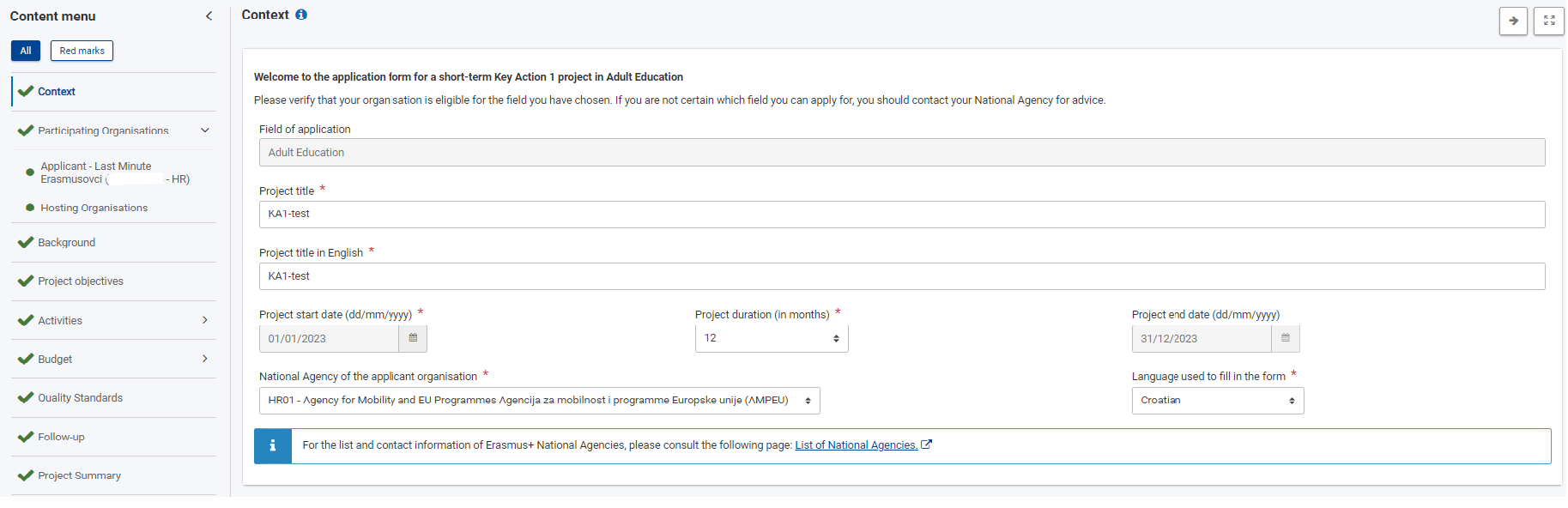The height and width of the screenshot is (508, 1568).
Task: Select the All filter button
Action: (x=26, y=51)
